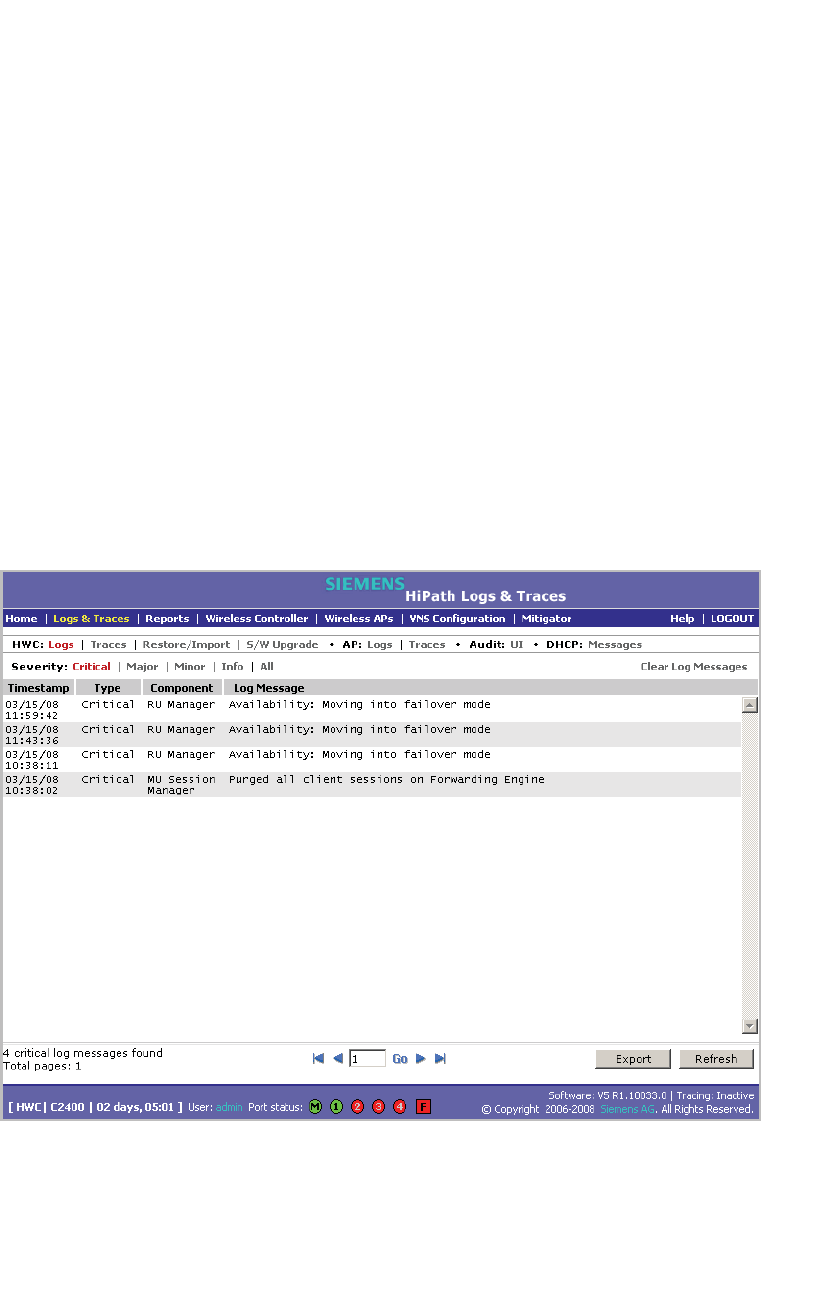Click Purged all client sessions message
The height and width of the screenshot is (1313, 814).
coord(387,779)
